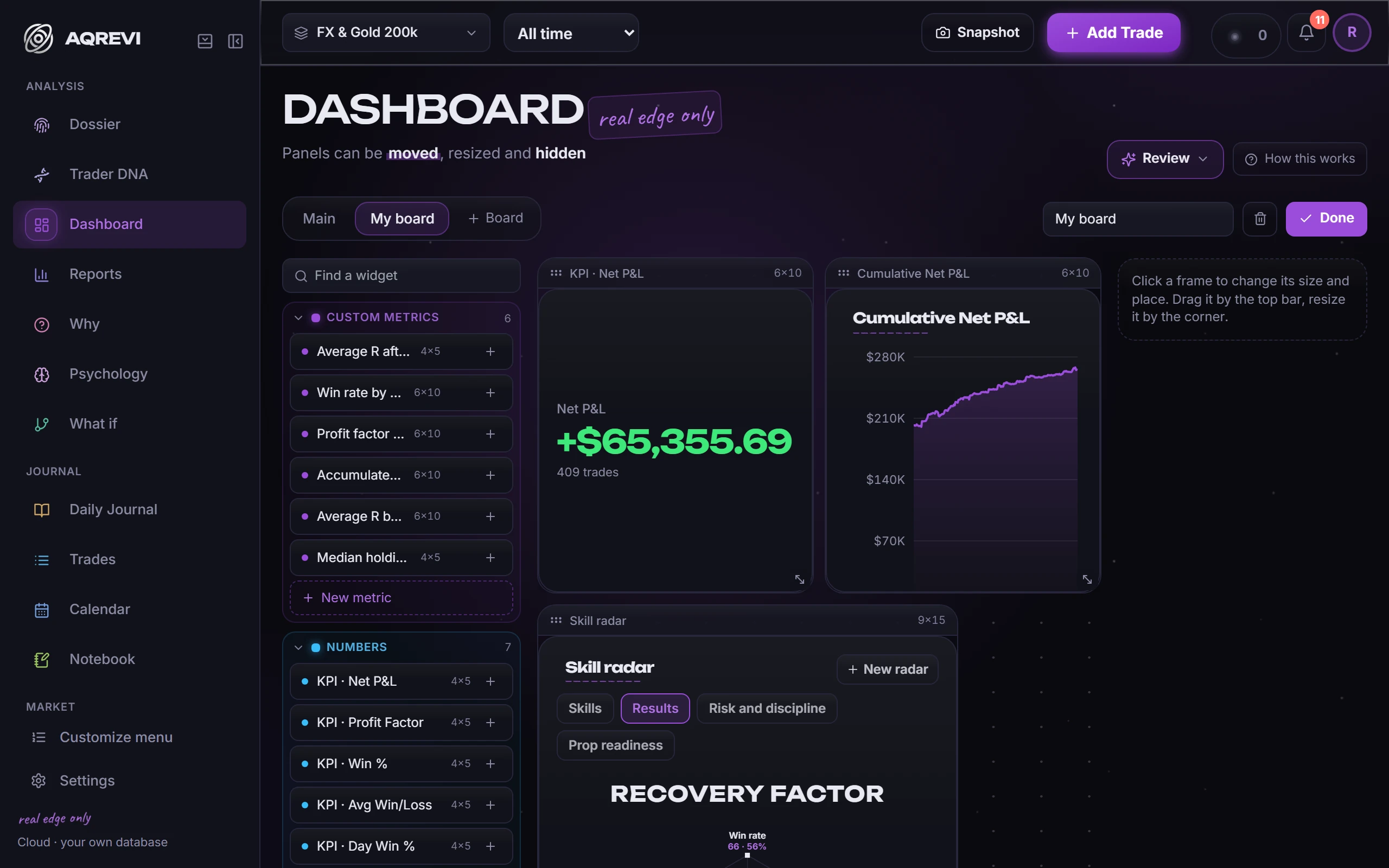Screen dimensions: 1389x868
Task: Open Daily Journal in sidebar
Action: [x=129, y=509]
